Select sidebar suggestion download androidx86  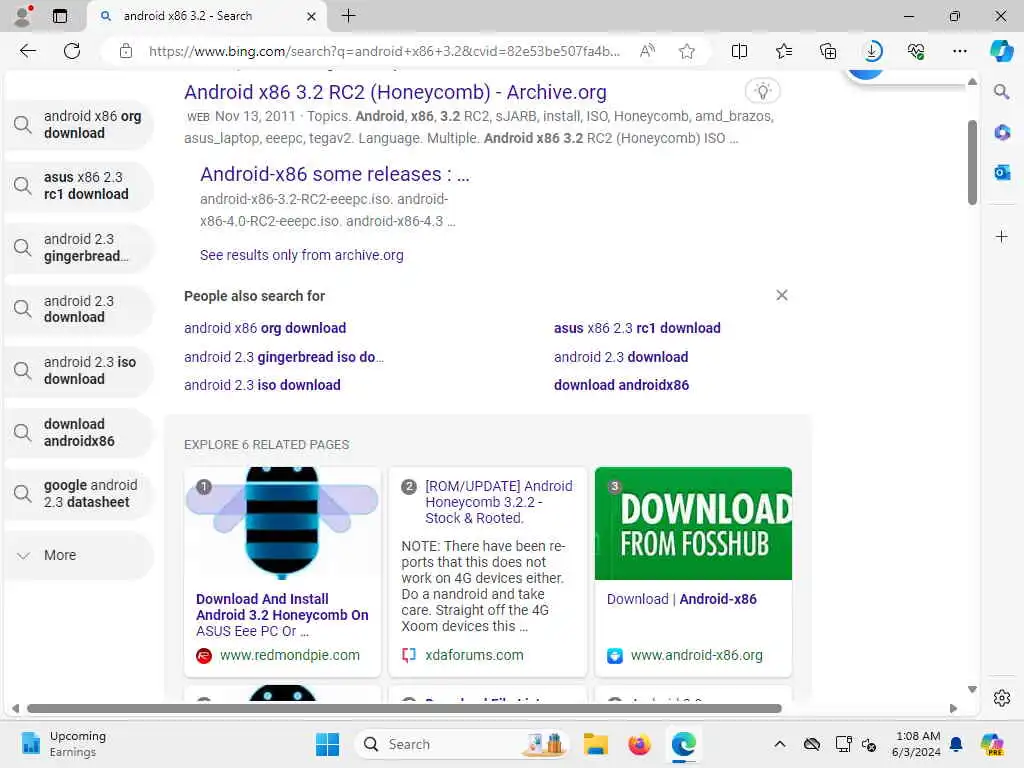tap(78, 432)
